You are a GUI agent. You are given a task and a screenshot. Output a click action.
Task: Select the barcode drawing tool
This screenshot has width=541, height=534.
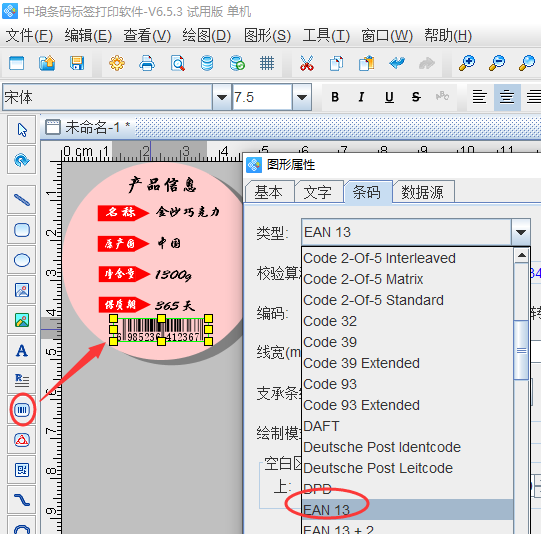point(22,410)
